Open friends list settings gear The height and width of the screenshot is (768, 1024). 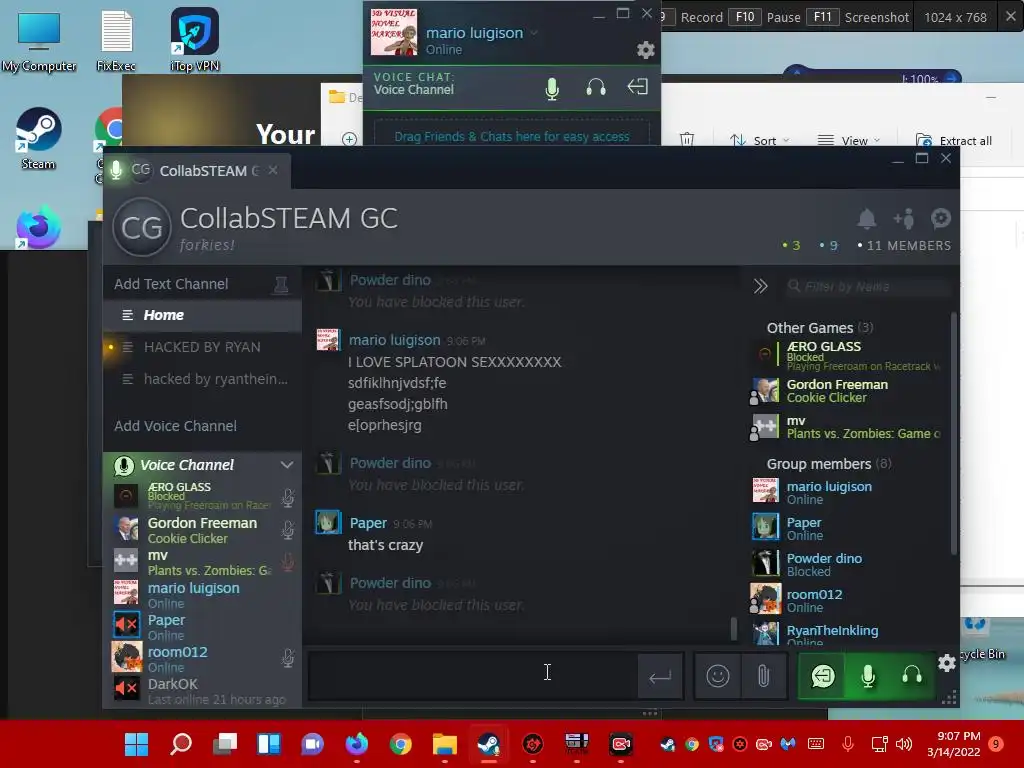645,50
